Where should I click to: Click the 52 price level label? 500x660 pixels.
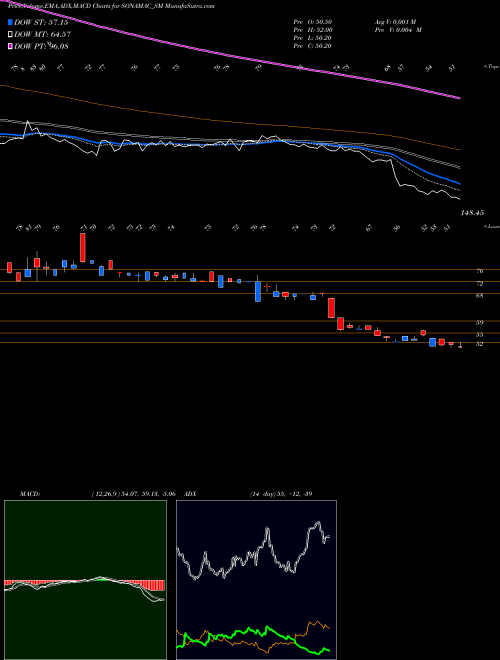479,344
